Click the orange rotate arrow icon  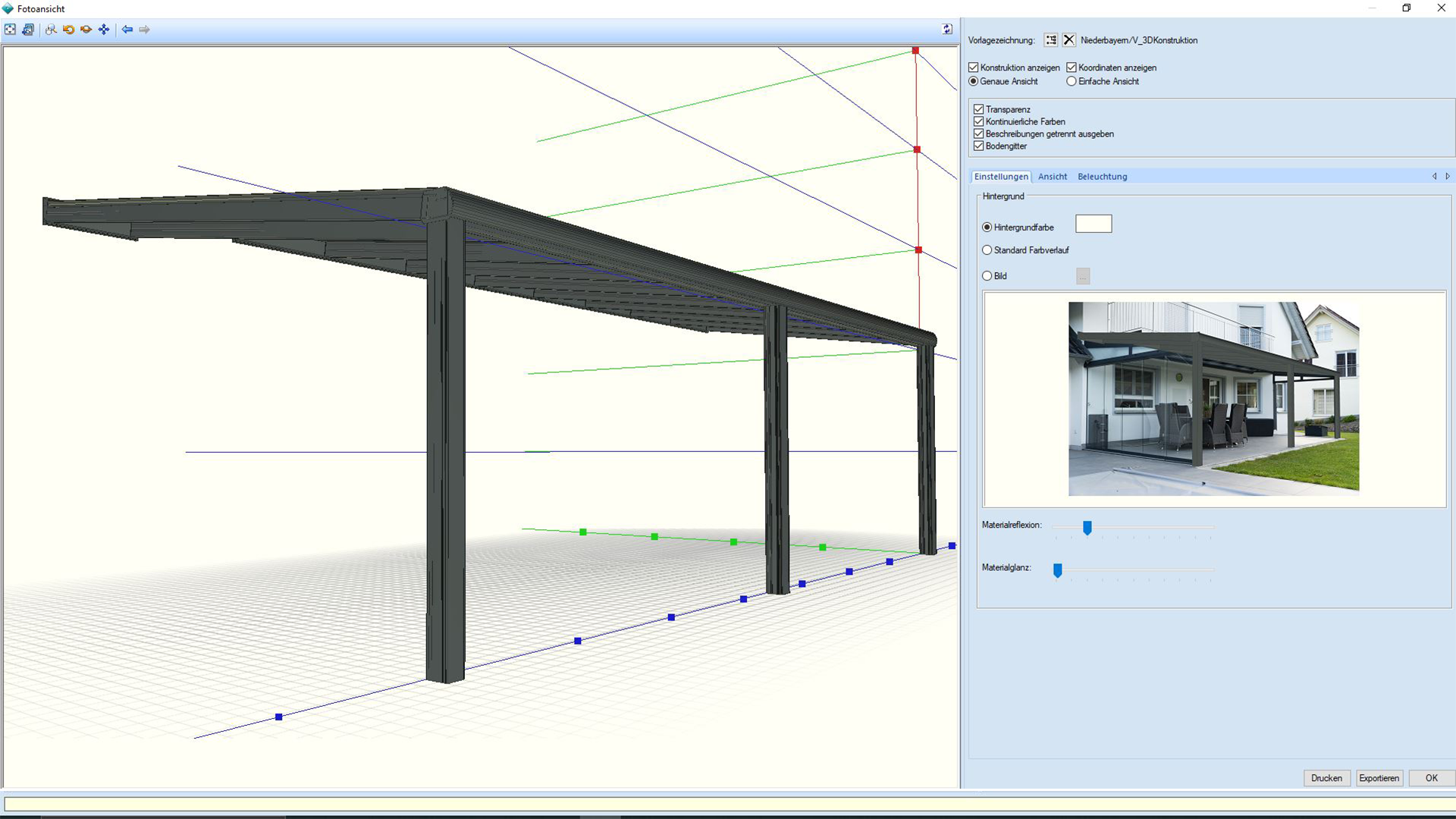(x=68, y=30)
